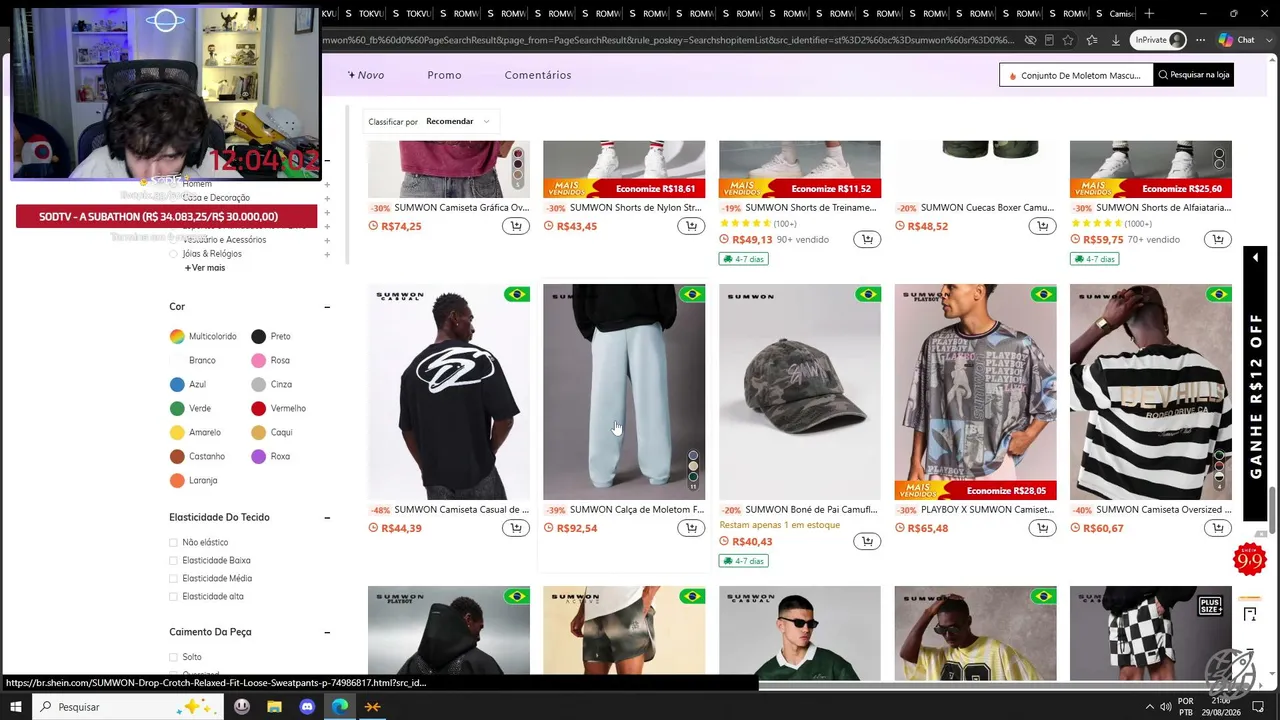Image resolution: width=1280 pixels, height=720 pixels.
Task: Open the Promo store tab
Action: tap(444, 75)
